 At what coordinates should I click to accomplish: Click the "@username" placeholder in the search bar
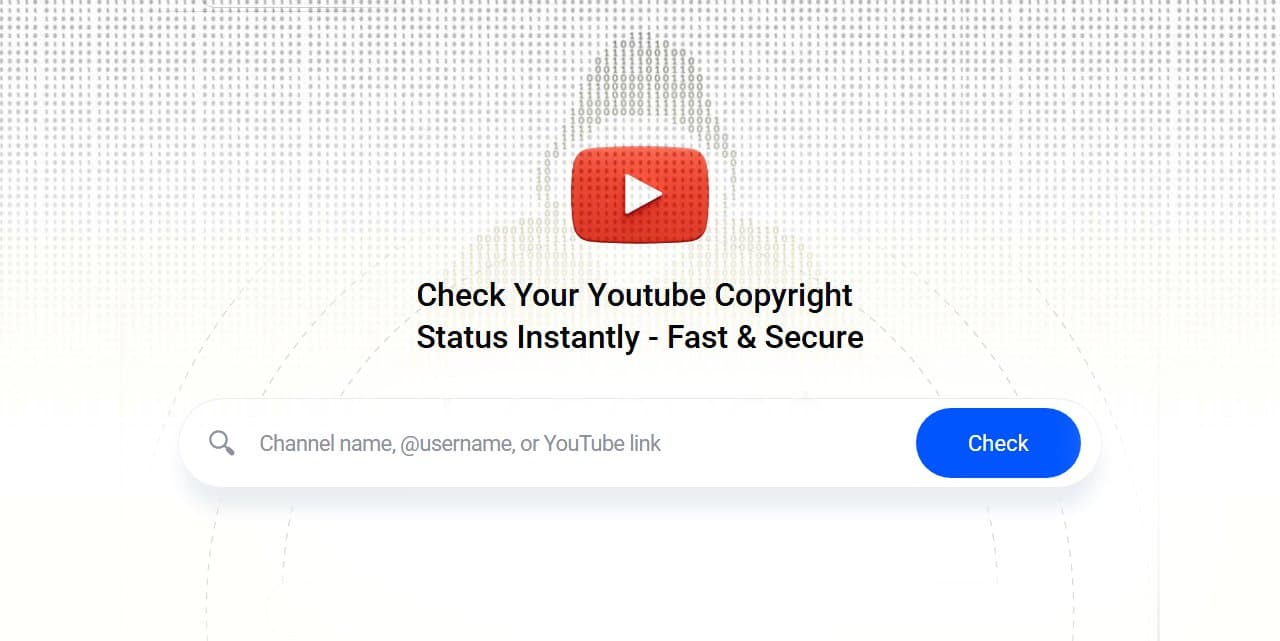click(x=456, y=443)
